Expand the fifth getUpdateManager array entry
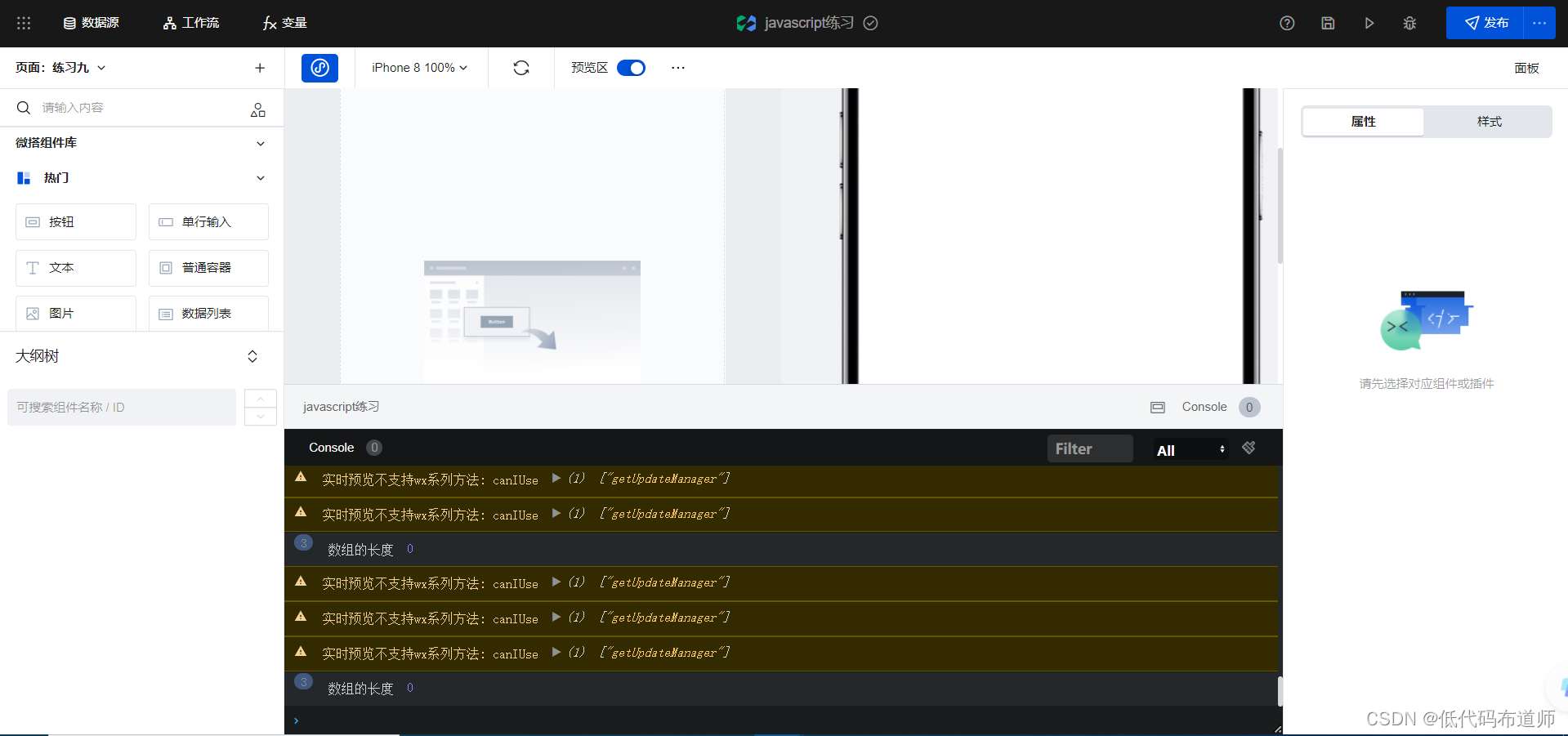Screen dimensions: 1568x736 [x=556, y=652]
